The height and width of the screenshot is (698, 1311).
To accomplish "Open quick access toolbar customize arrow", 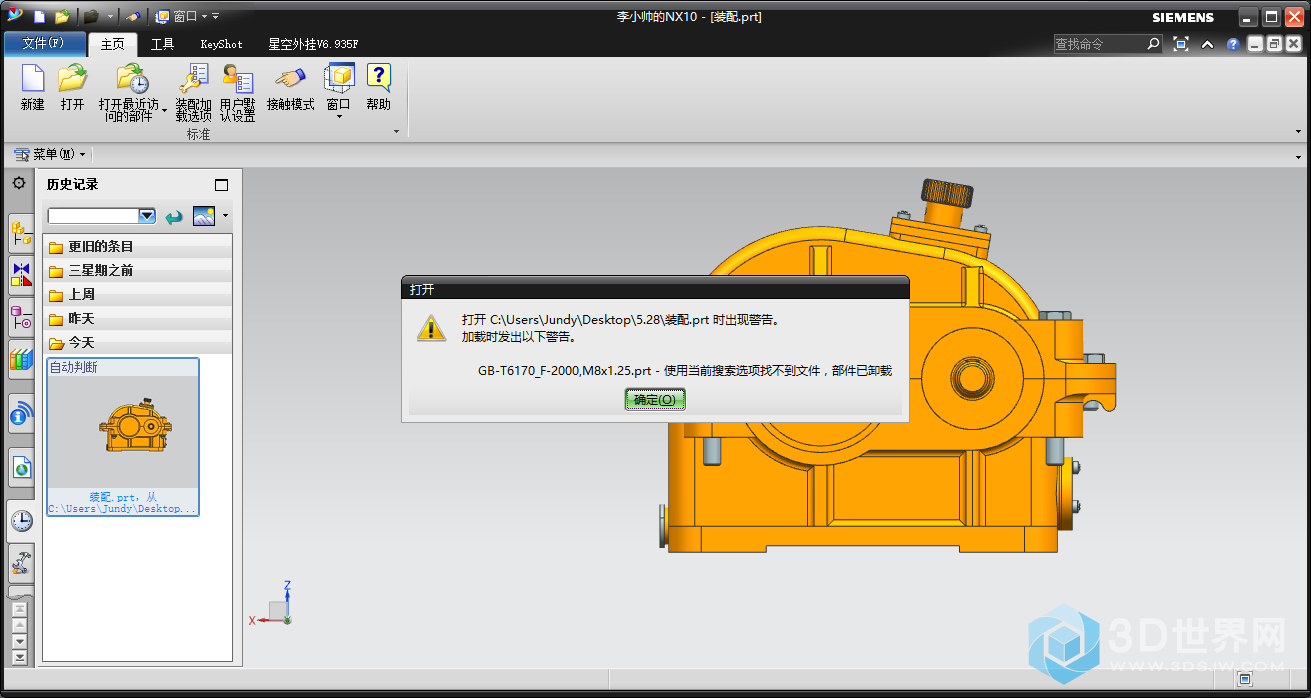I will click(x=216, y=16).
